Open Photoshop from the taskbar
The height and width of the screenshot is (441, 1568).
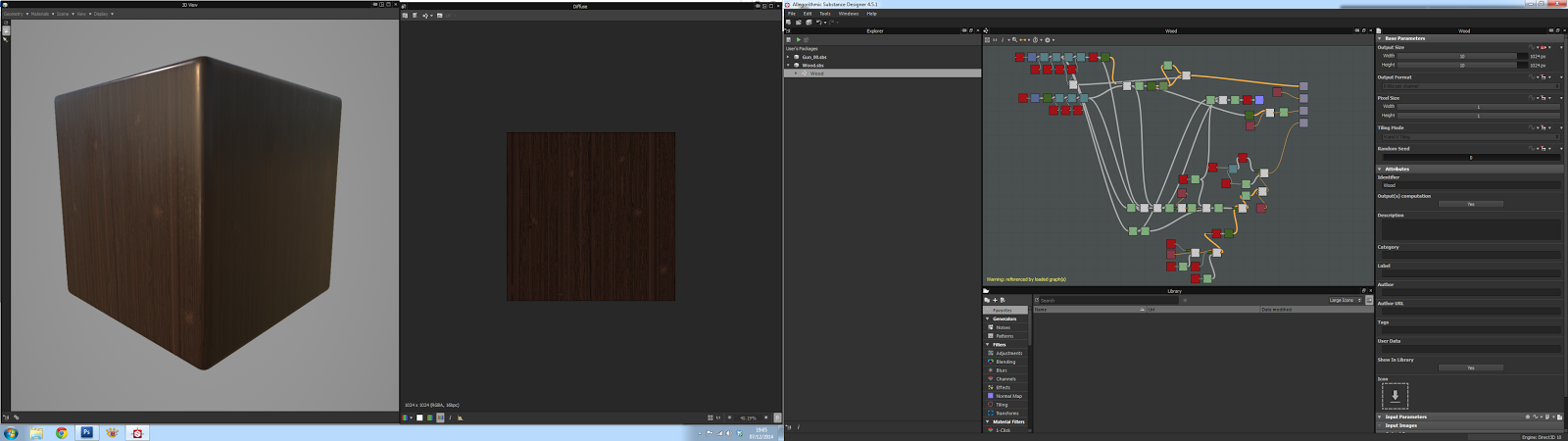86,432
